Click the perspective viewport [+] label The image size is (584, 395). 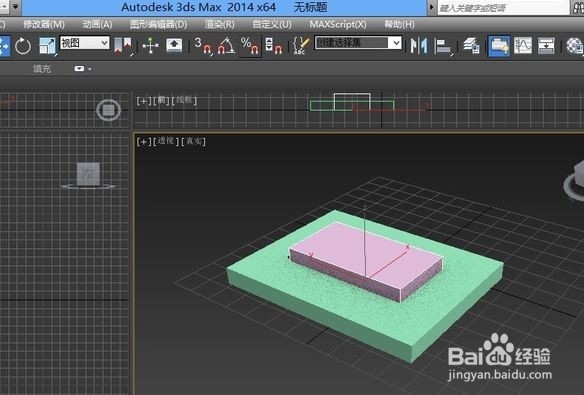[144, 142]
